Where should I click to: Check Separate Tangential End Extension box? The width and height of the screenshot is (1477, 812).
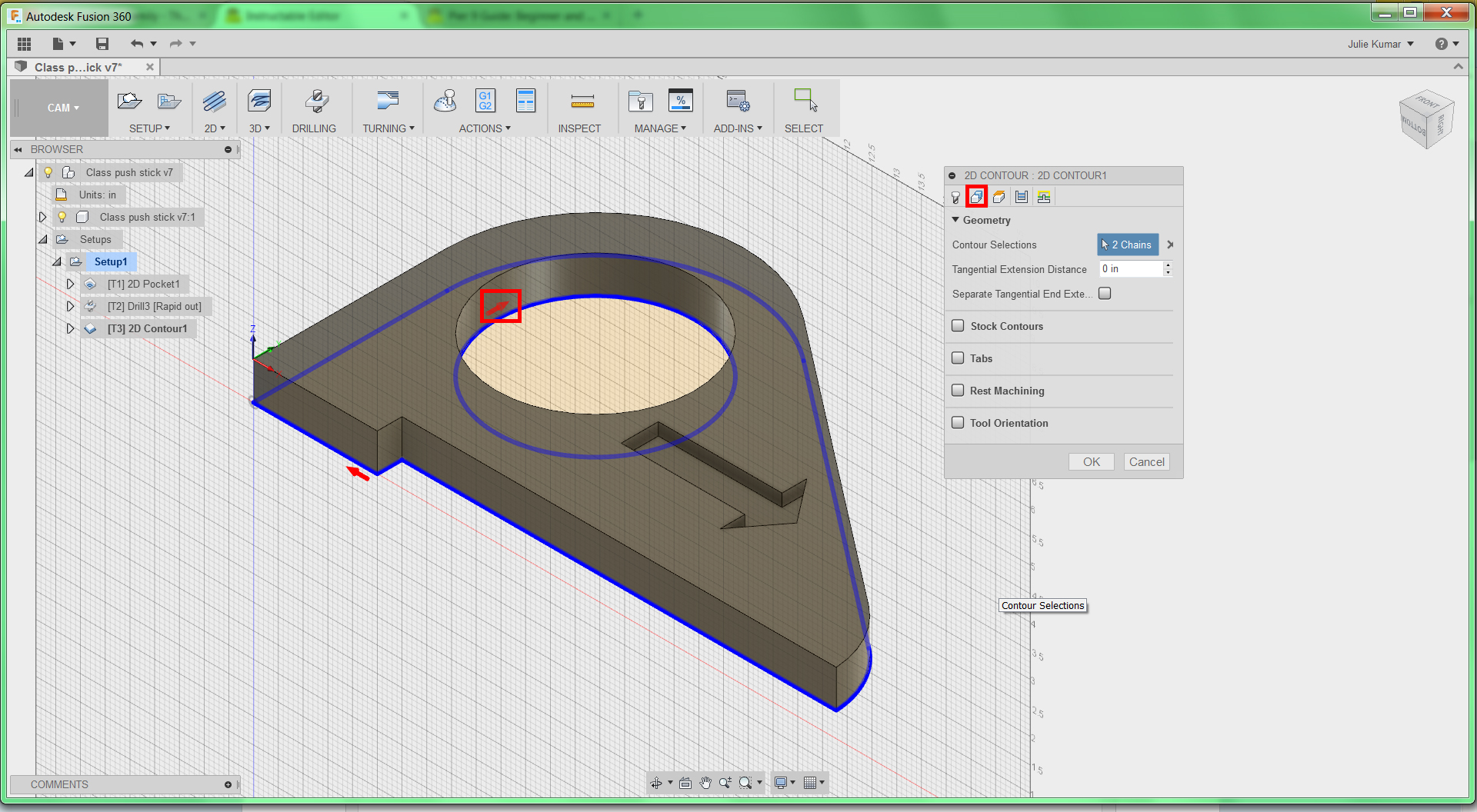click(1105, 294)
